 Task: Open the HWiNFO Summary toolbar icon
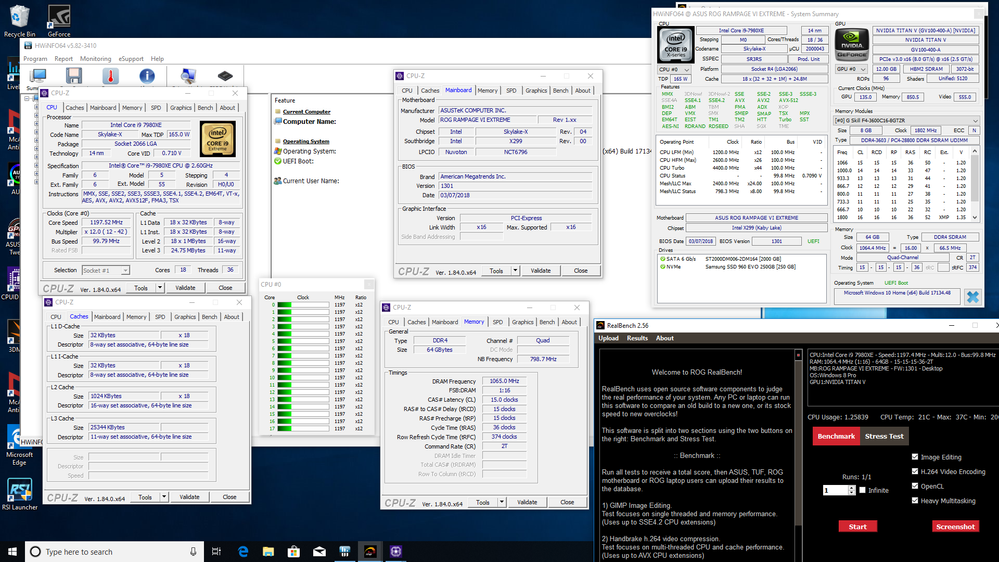coord(38,76)
